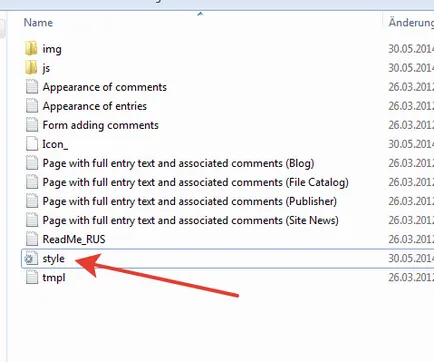The image size is (434, 362).
Task: Select 'Appearance of entries' file name
Action: 95,106
